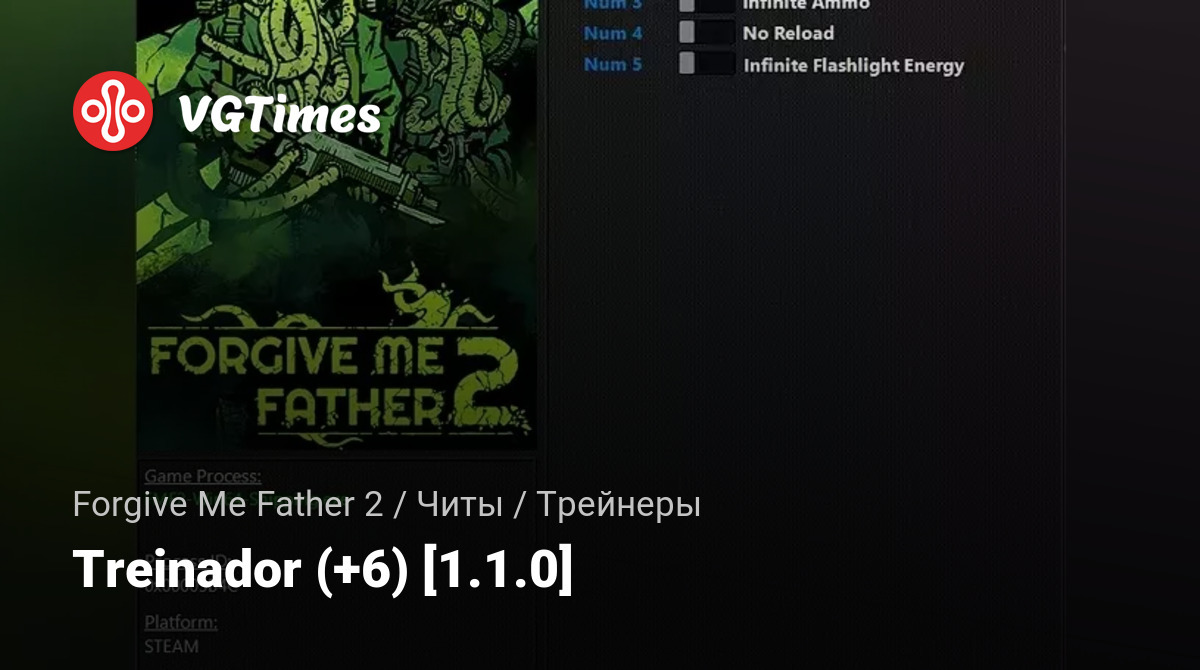
Task: Open the Читы breadcrumb section
Action: [458, 505]
